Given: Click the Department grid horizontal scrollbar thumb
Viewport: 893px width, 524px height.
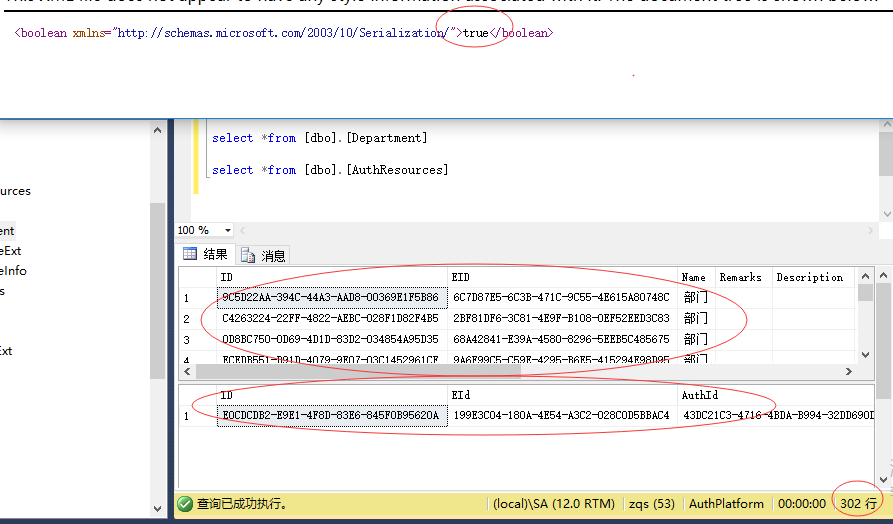Looking at the screenshot, I should click(358, 371).
